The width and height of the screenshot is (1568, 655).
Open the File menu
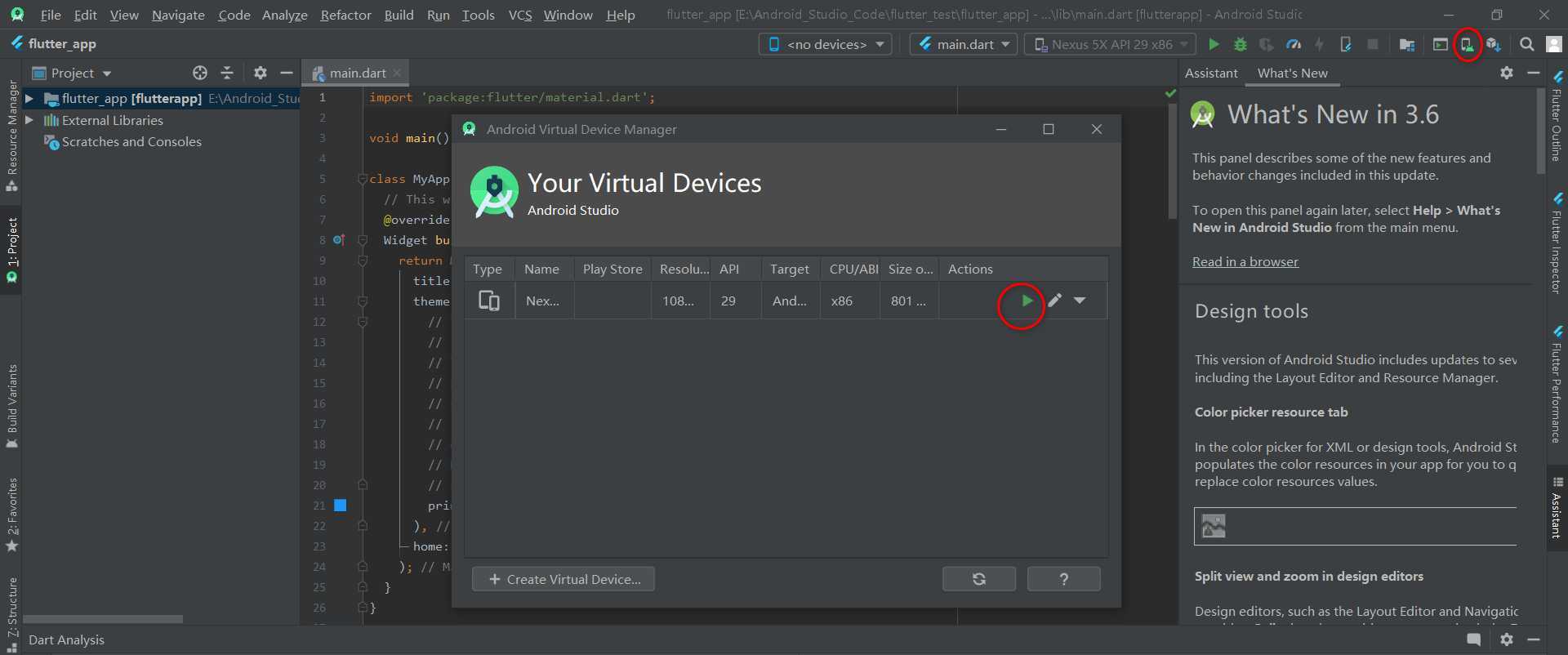pos(51,15)
